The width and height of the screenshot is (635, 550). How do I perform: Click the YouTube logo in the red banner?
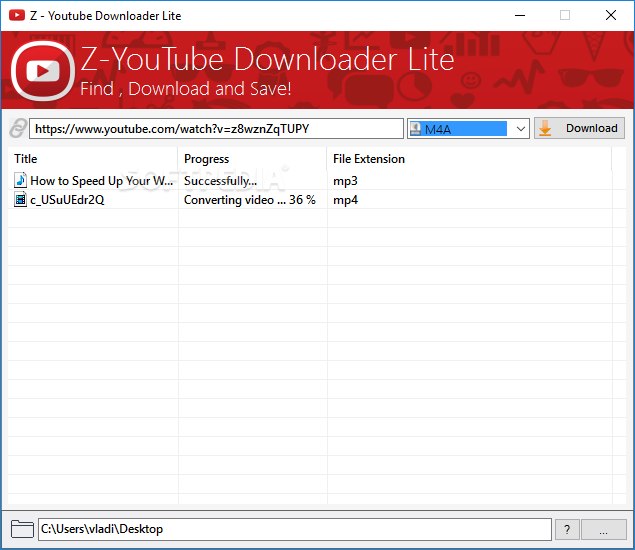click(x=43, y=71)
